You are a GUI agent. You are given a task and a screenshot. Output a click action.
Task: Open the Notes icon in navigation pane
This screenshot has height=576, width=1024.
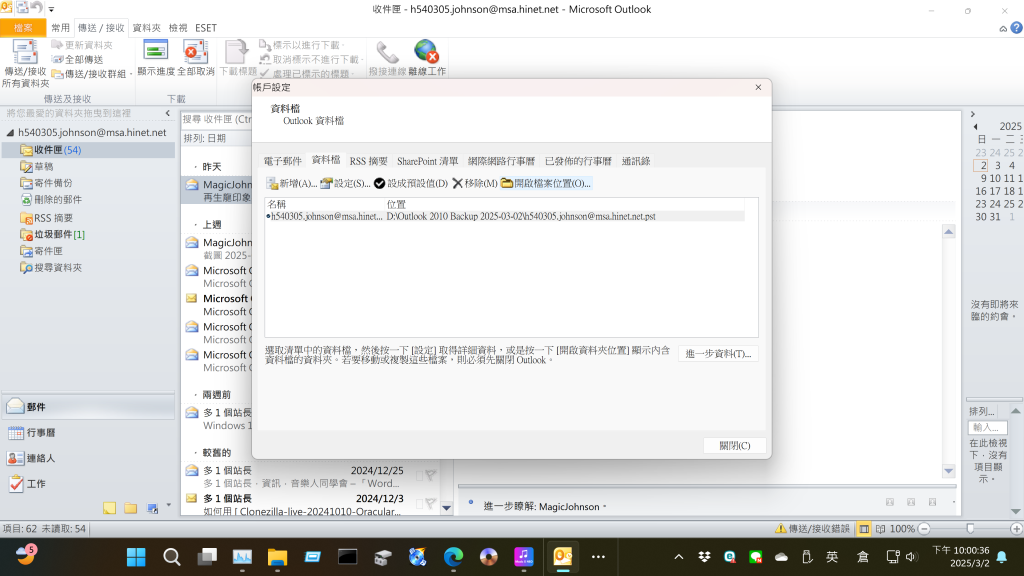[110, 508]
